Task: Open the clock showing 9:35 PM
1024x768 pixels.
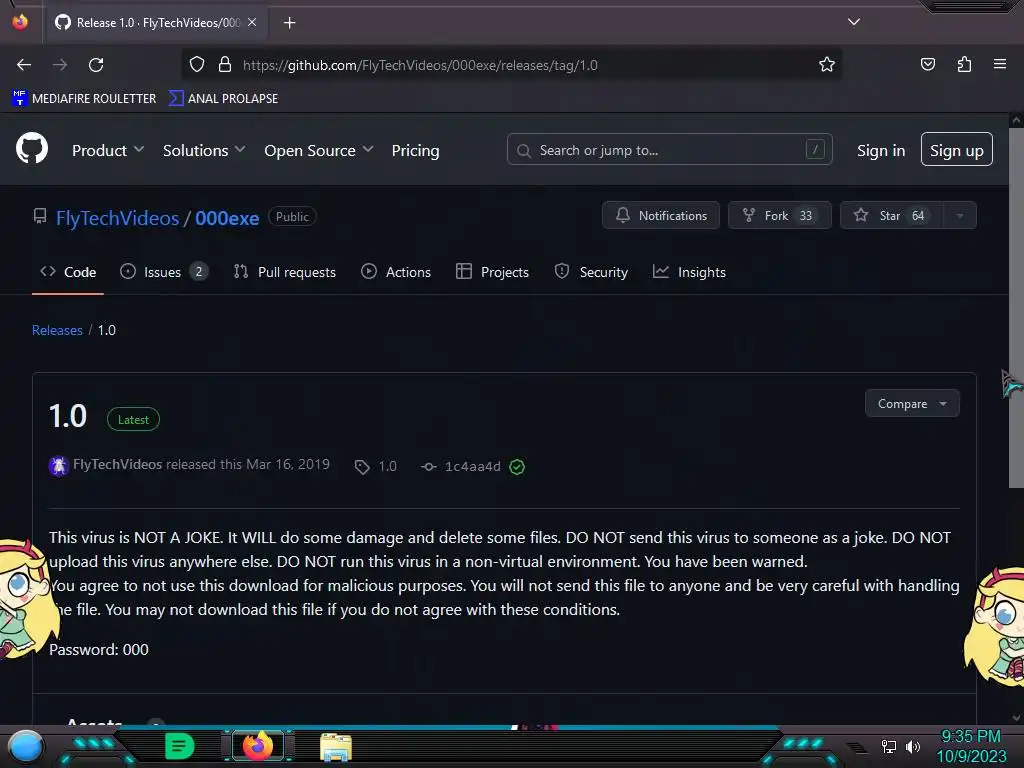Action: tap(971, 746)
